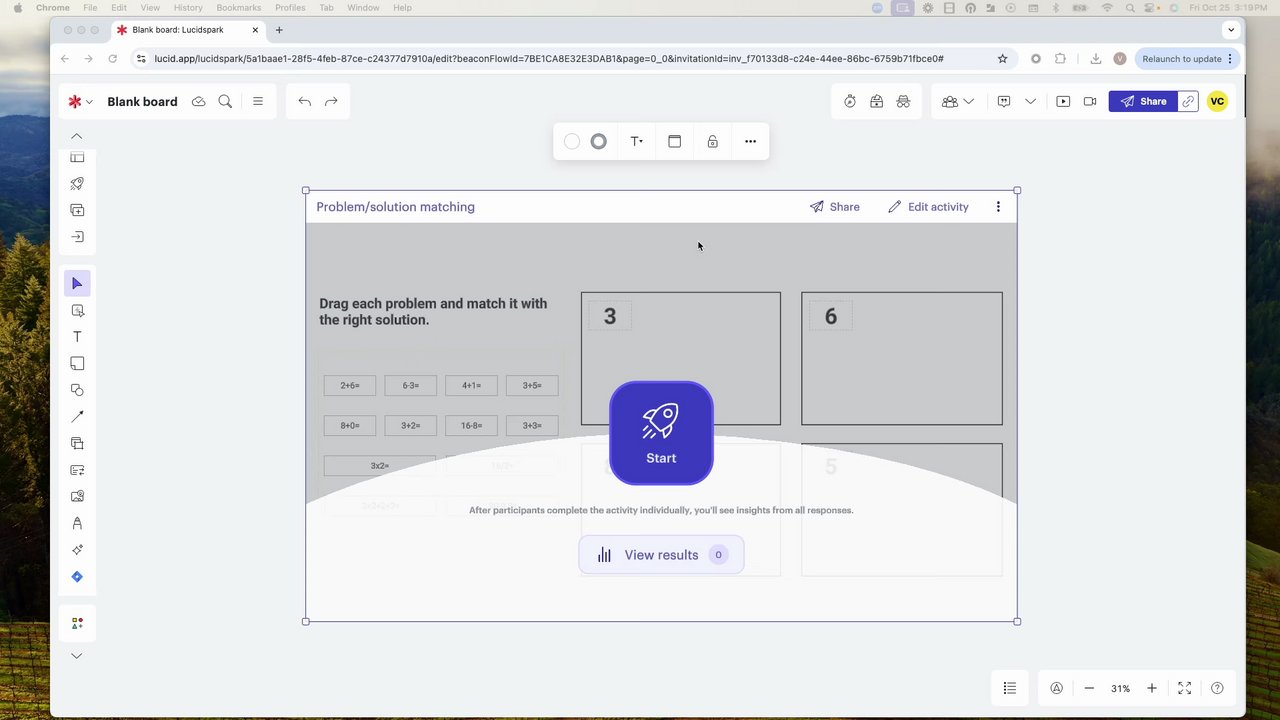The image size is (1280, 720).
Task: Select the lasso selection tool in sidebar
Action: pyautogui.click(x=77, y=311)
